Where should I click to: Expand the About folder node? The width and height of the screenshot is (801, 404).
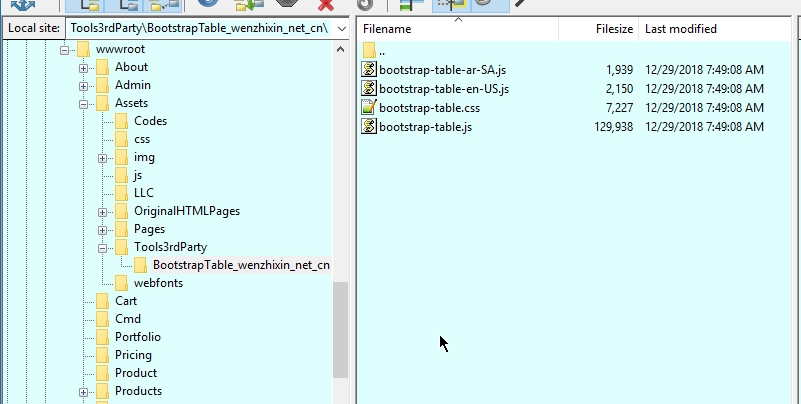click(x=83, y=68)
